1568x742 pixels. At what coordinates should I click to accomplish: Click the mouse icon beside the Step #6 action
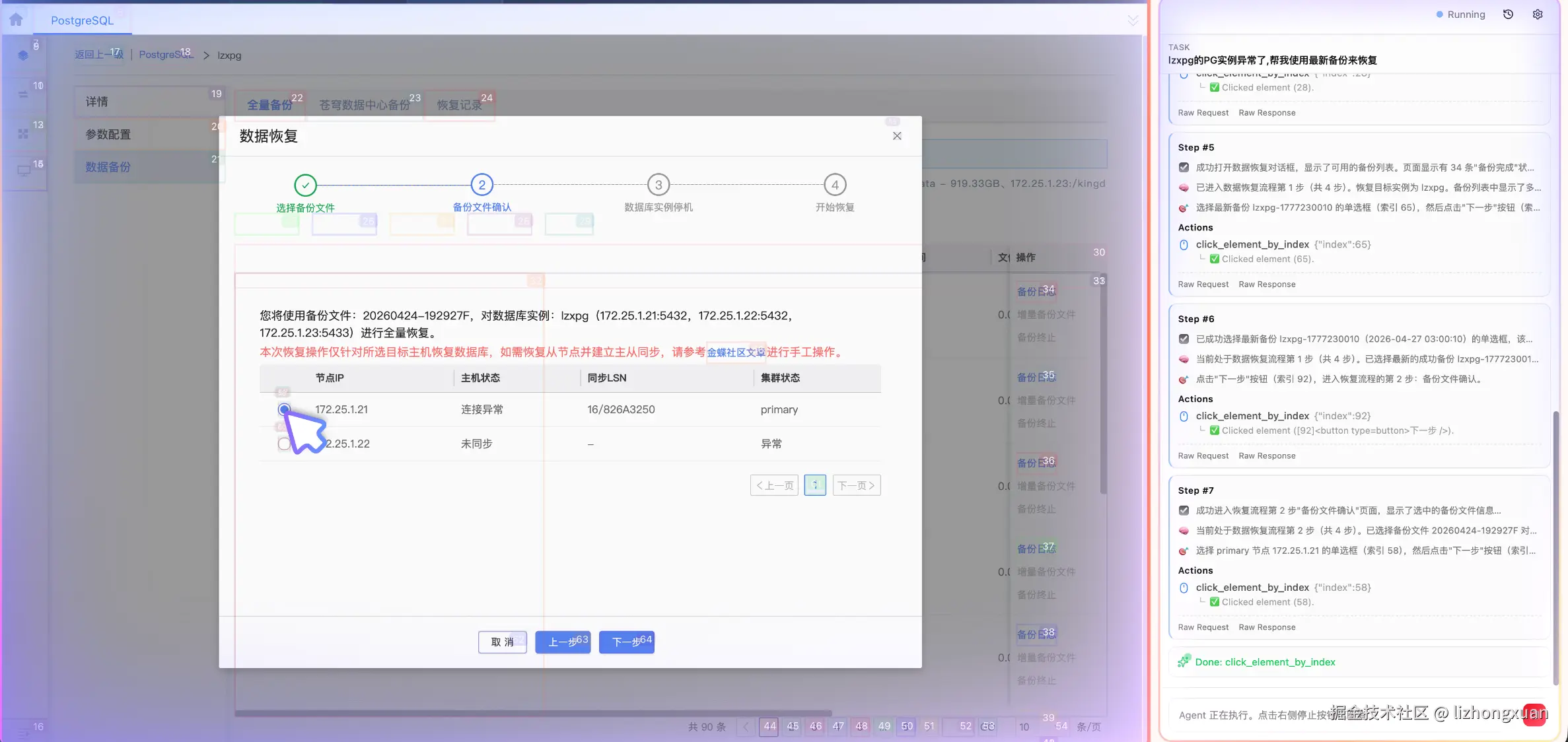pos(1184,417)
